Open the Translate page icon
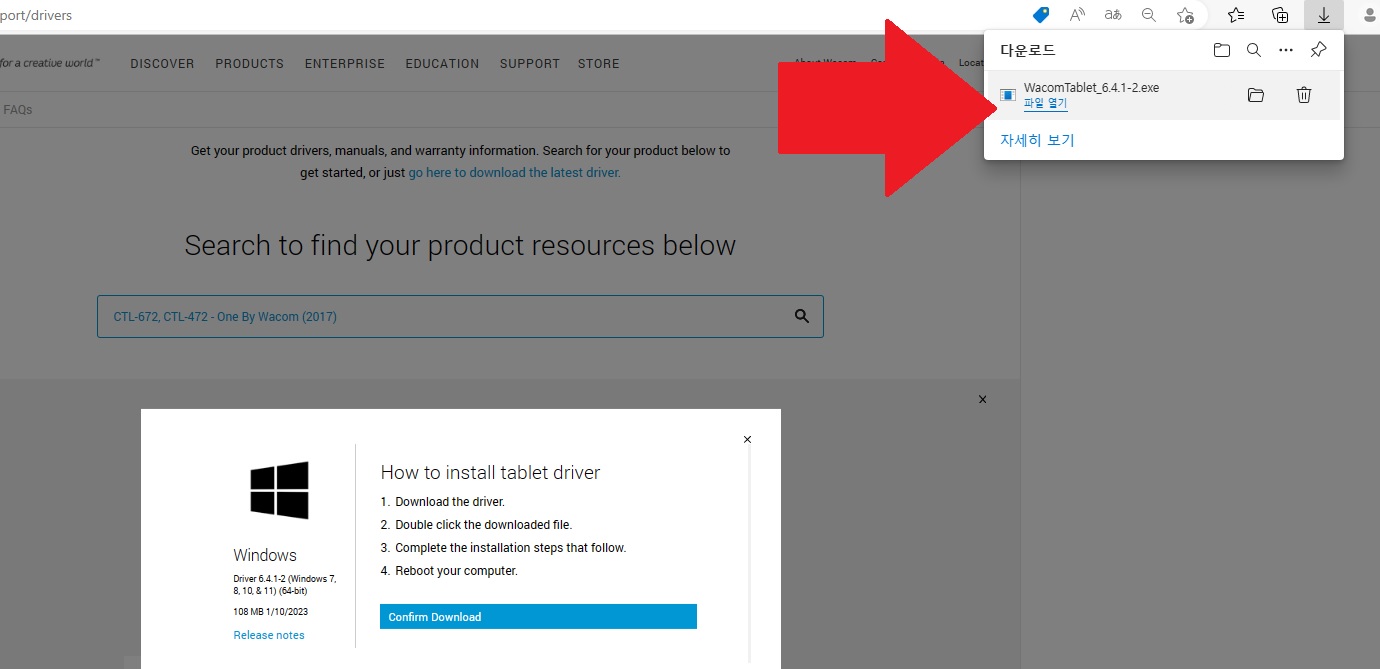Screen dimensions: 1380x669 pos(1113,15)
